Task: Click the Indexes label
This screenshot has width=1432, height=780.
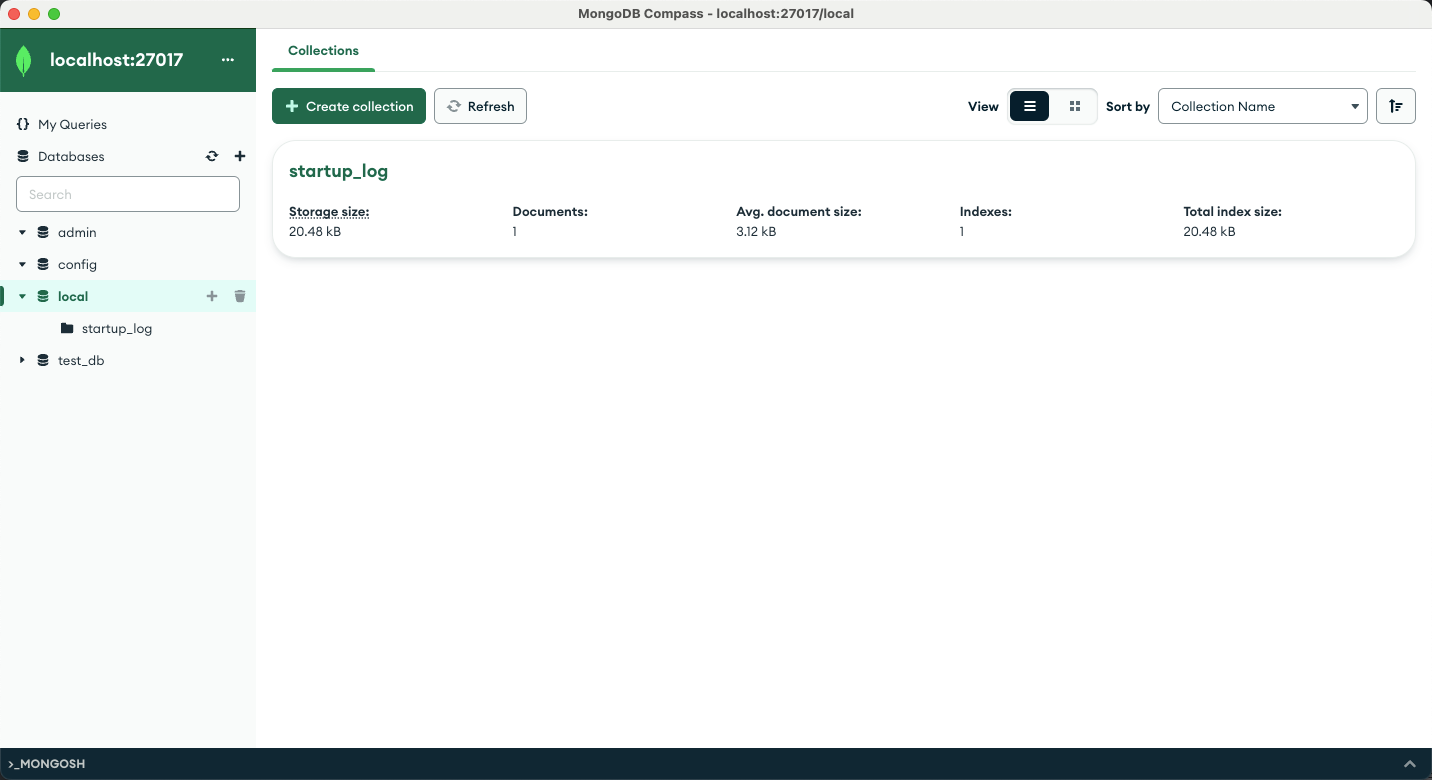Action: pos(986,212)
